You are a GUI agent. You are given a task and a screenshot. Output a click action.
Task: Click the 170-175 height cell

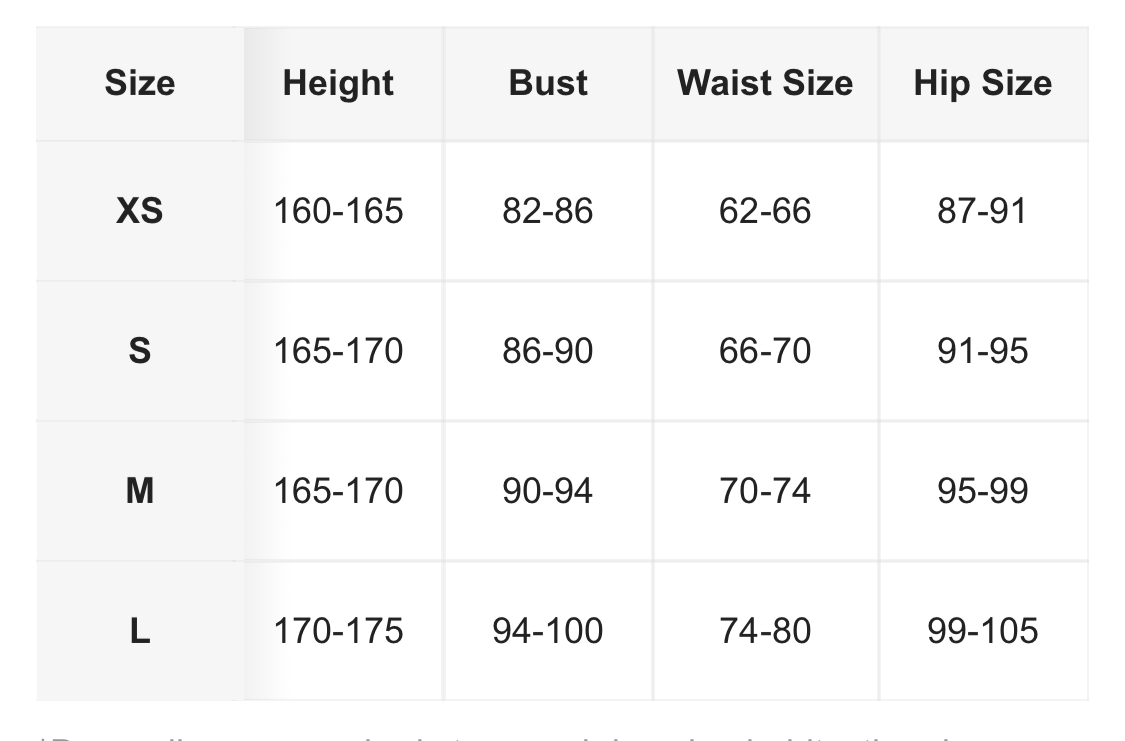coord(338,631)
